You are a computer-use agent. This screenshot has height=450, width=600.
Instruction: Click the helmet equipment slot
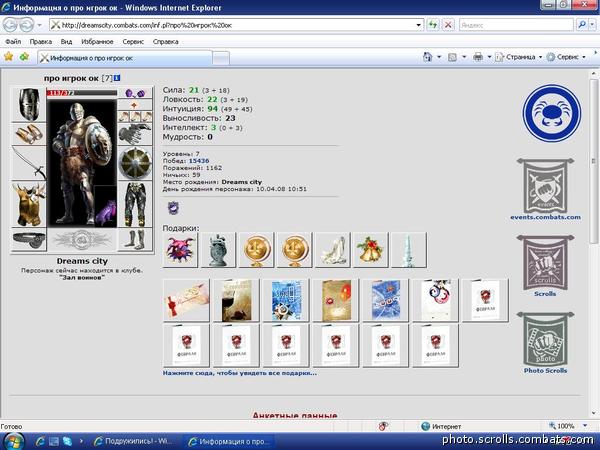[x=29, y=104]
